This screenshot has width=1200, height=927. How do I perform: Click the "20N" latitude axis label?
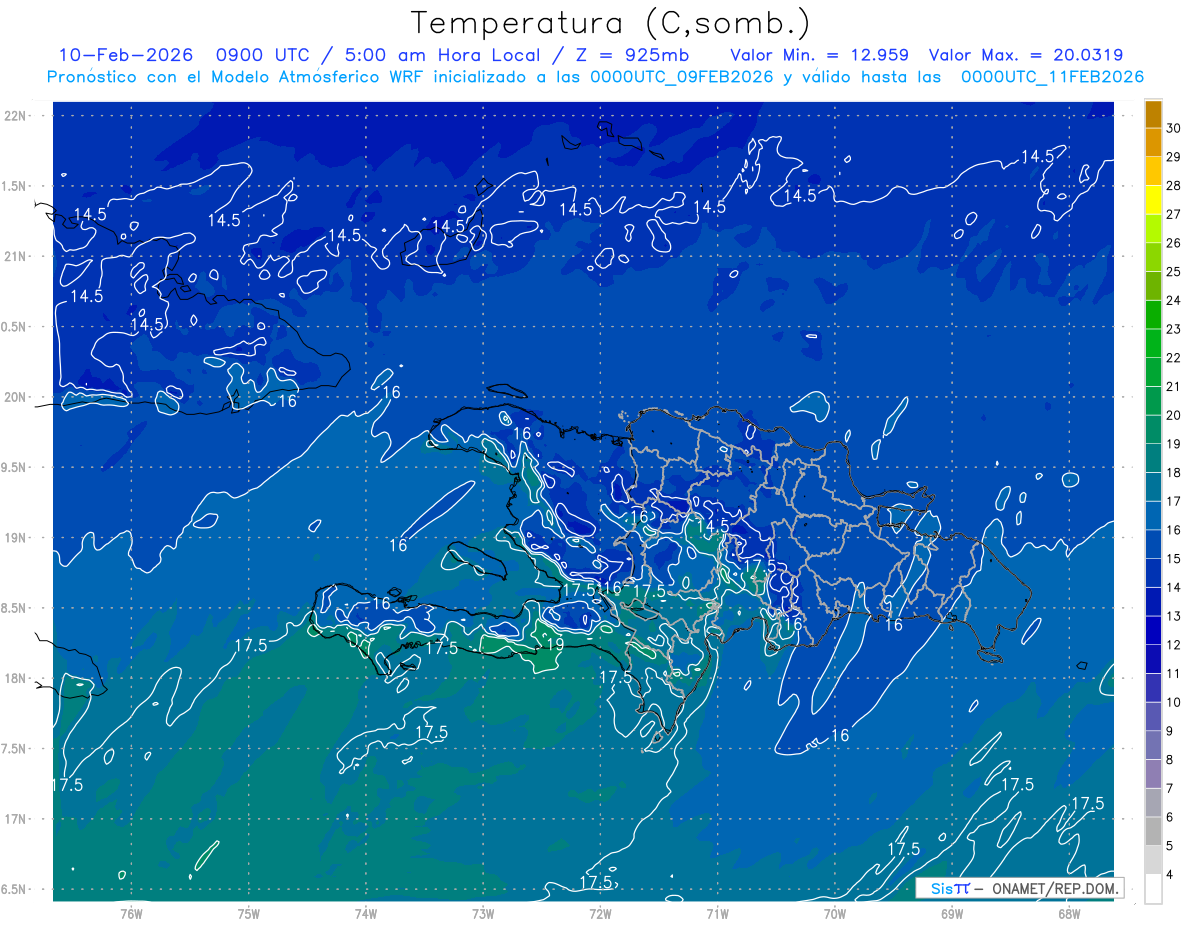15,397
